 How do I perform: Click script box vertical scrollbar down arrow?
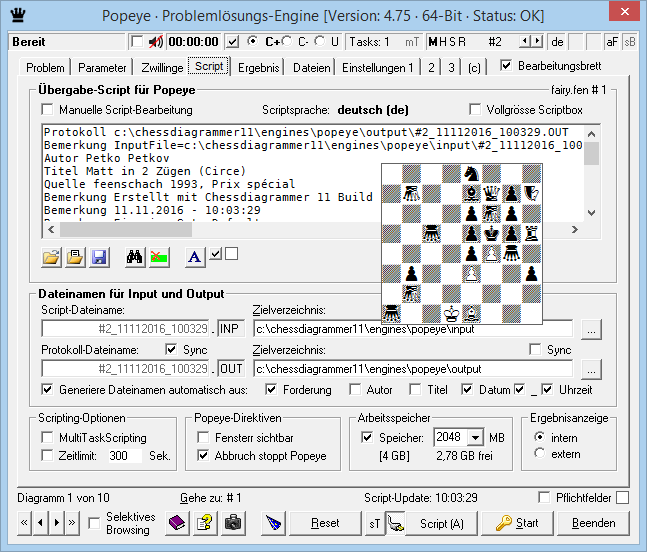591,213
